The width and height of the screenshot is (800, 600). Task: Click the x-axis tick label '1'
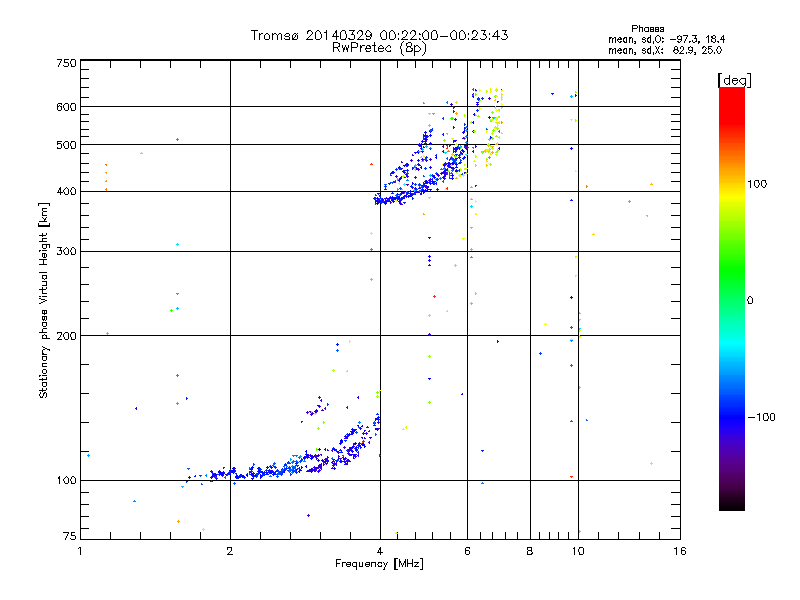point(80,551)
